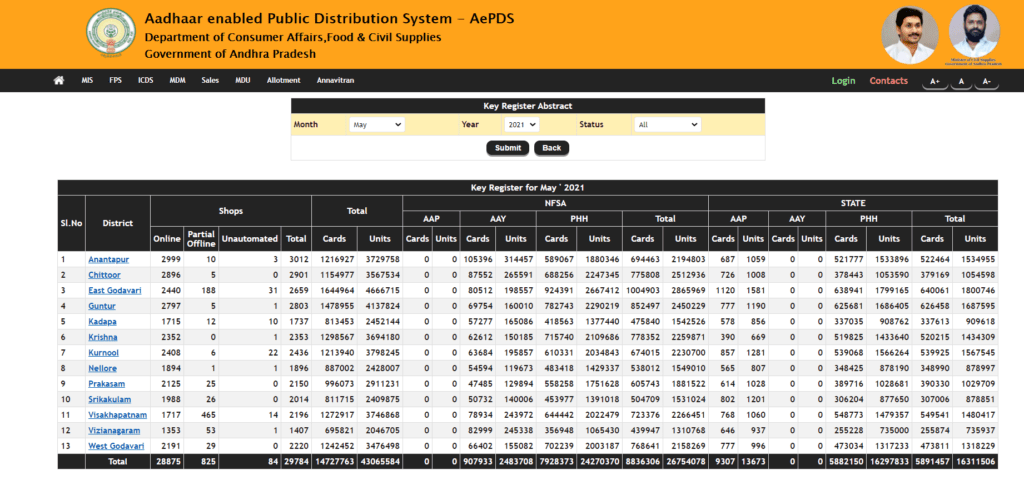Expand the Status dropdown showing All
The image size is (1024, 490).
click(667, 124)
